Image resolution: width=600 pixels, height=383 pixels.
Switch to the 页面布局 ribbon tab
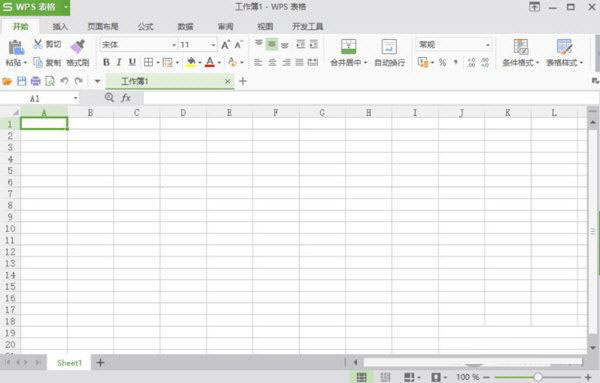click(103, 26)
